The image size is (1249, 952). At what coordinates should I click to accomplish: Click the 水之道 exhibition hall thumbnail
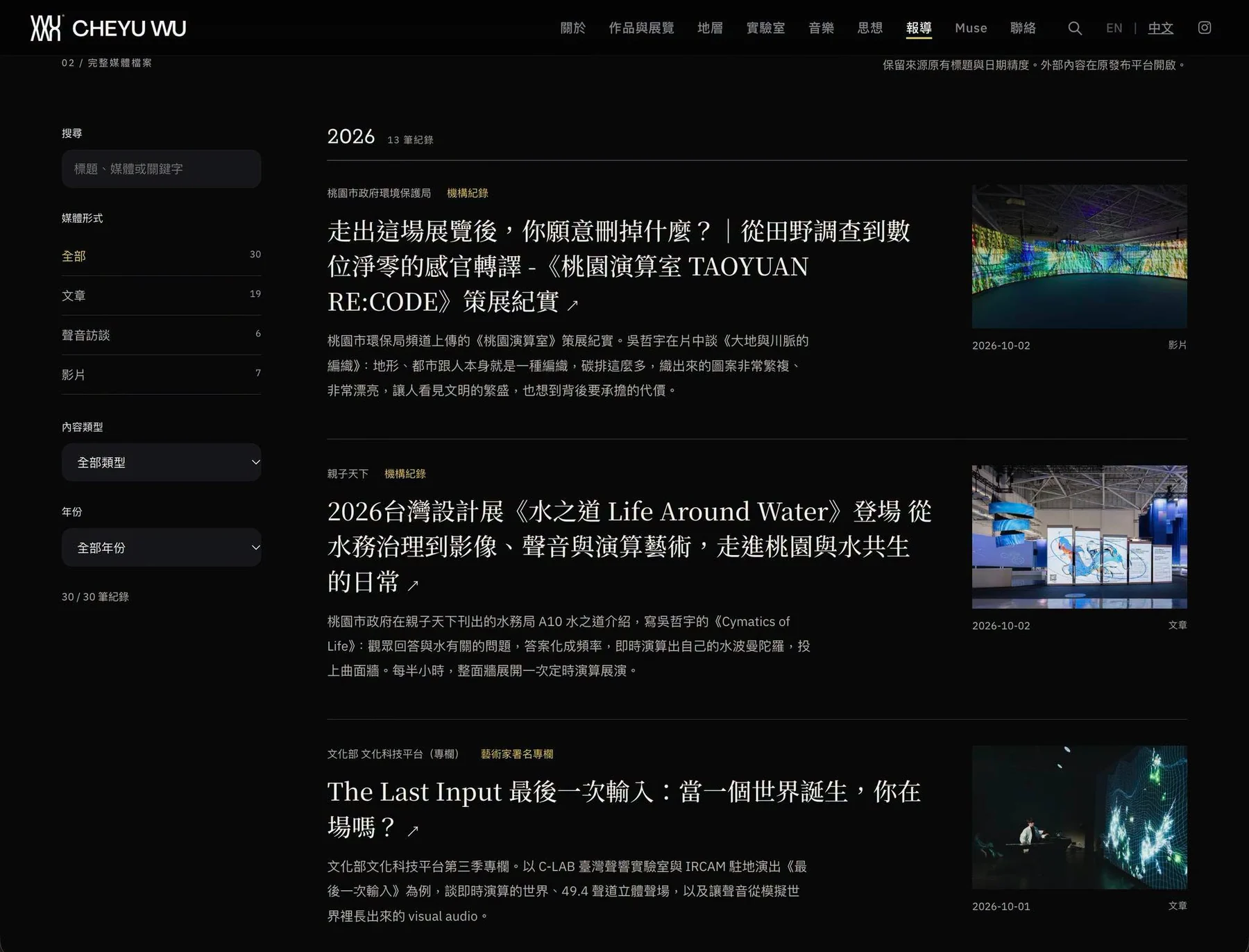1079,537
